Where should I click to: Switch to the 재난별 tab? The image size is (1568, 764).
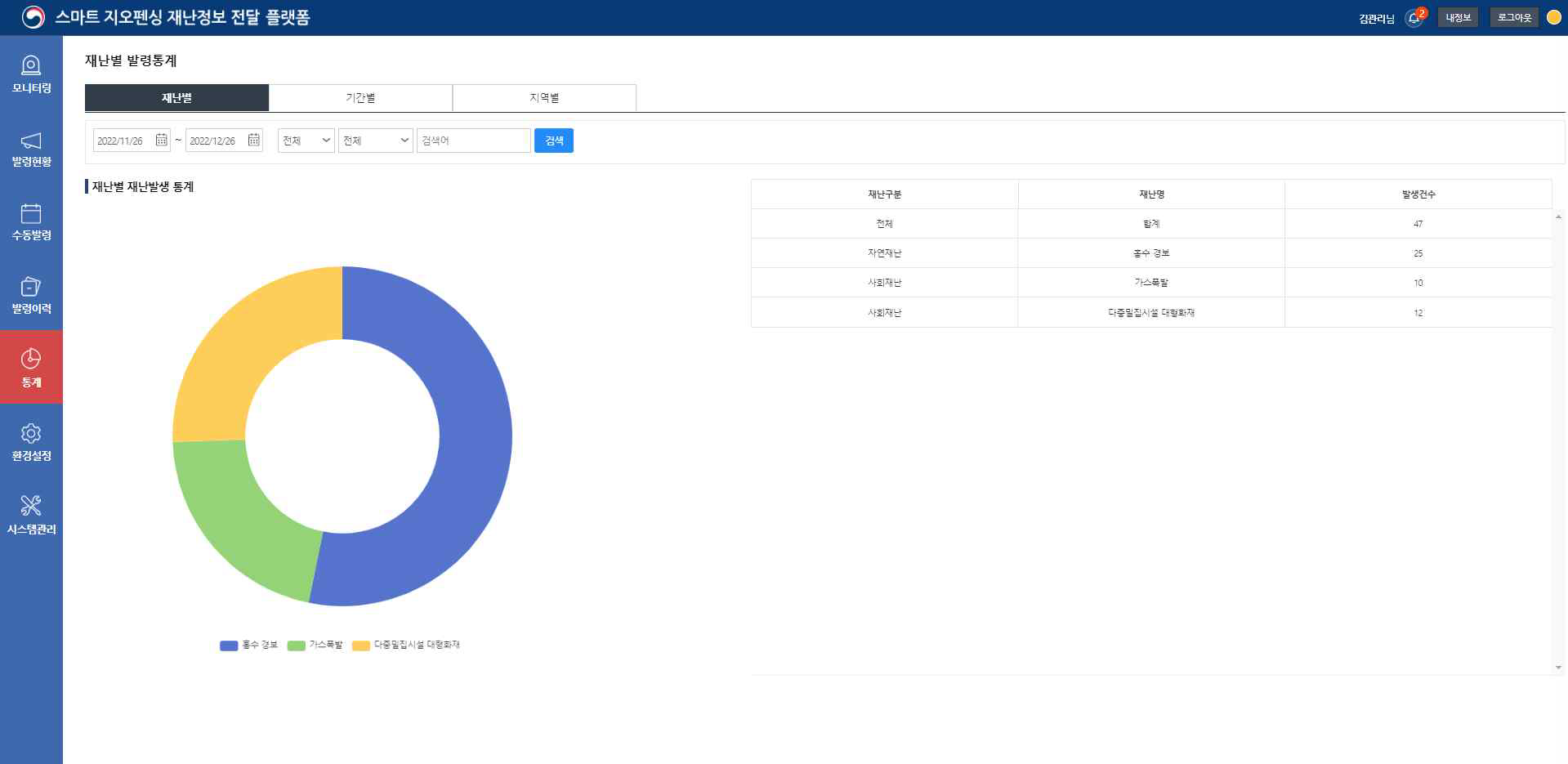(x=176, y=97)
